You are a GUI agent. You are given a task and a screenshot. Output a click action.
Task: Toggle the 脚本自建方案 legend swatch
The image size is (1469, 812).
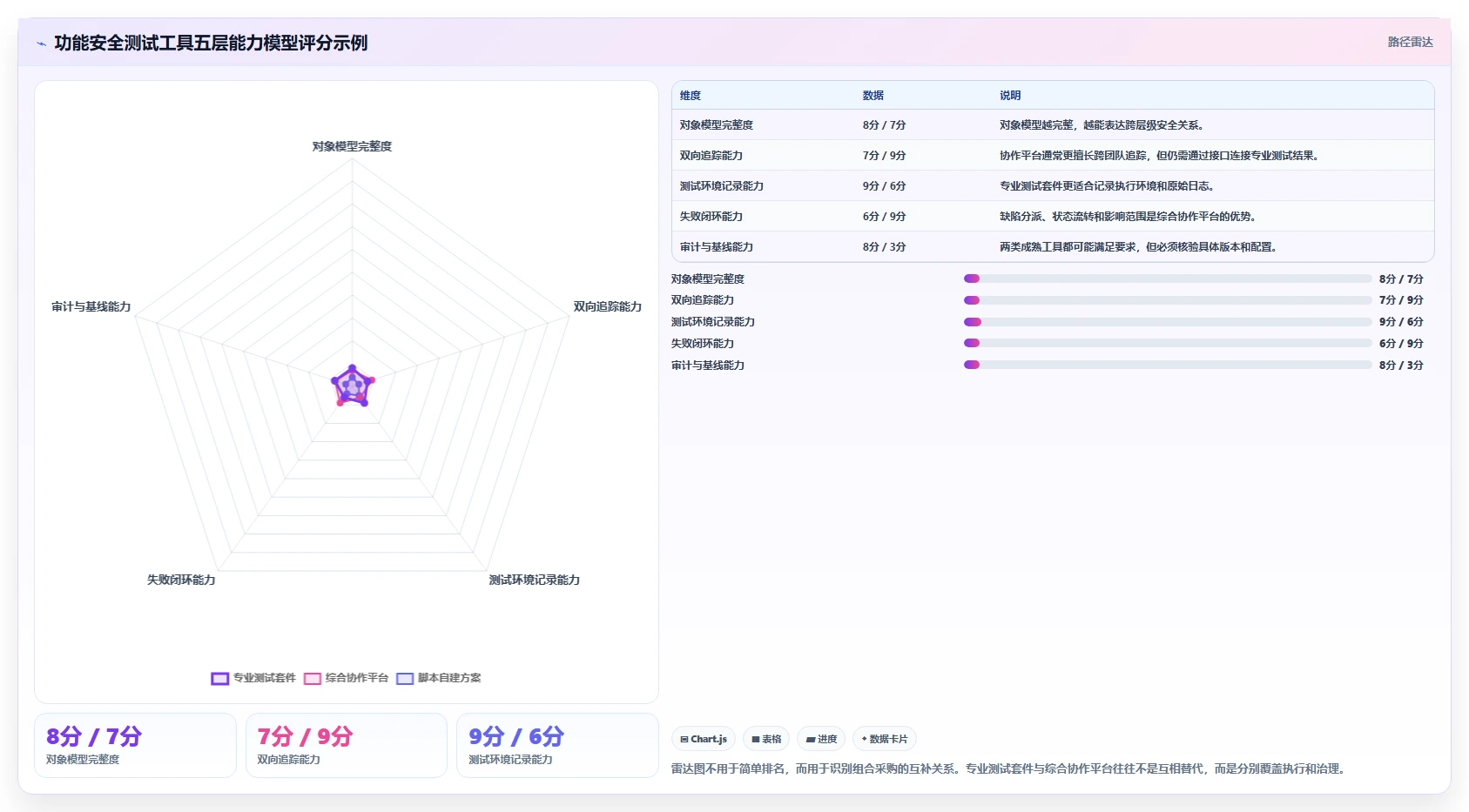point(405,678)
